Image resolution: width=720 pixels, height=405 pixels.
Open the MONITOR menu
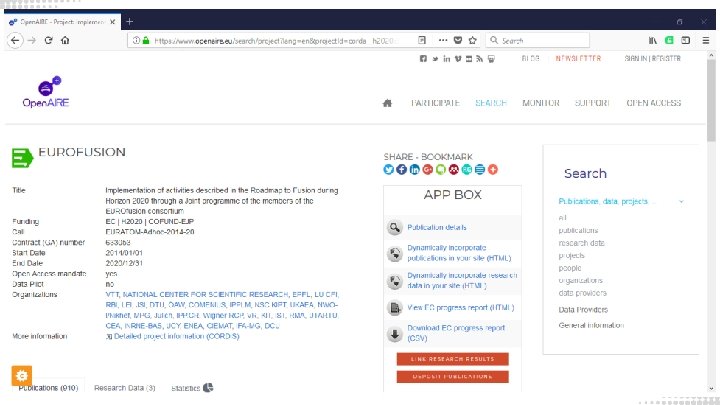541,103
